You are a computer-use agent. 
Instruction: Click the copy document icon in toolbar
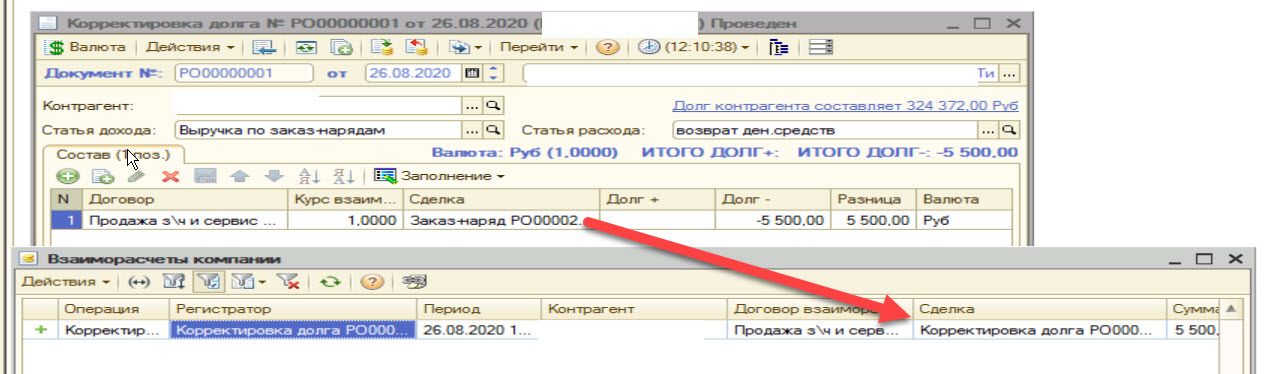(342, 46)
